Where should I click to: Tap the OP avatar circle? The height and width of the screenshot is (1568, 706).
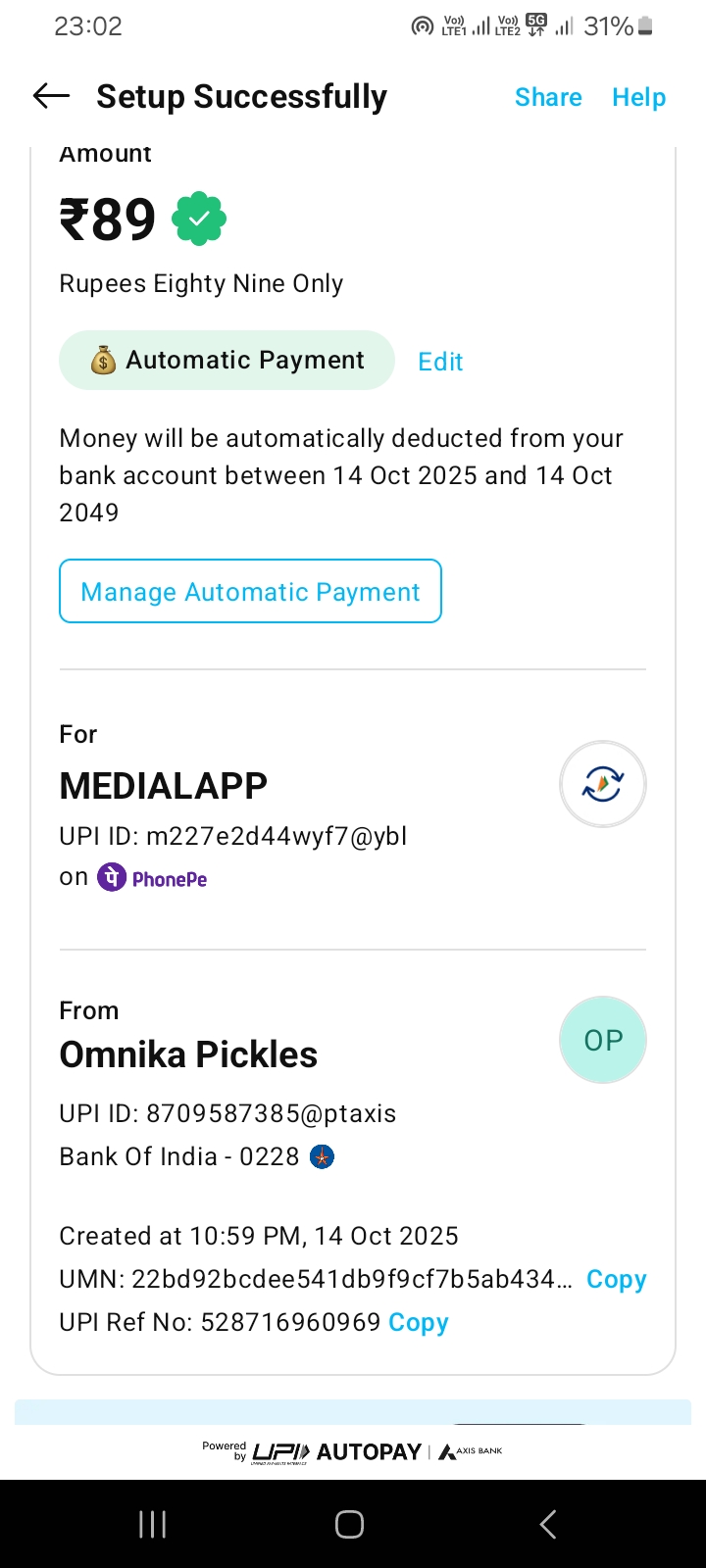tap(602, 1040)
